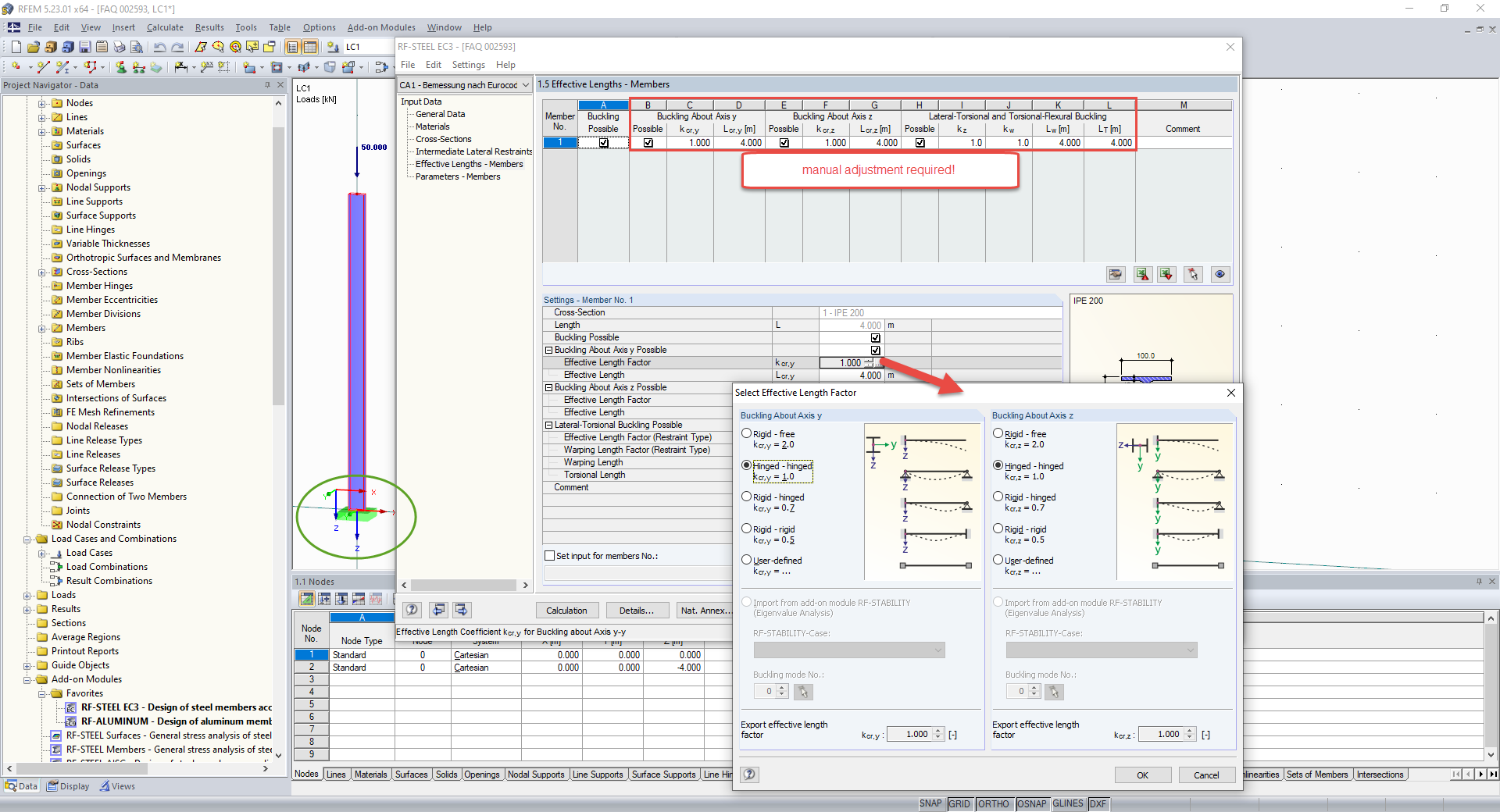Start the Calculation from the dialog
Image resolution: width=1500 pixels, height=812 pixels.
pyautogui.click(x=566, y=610)
